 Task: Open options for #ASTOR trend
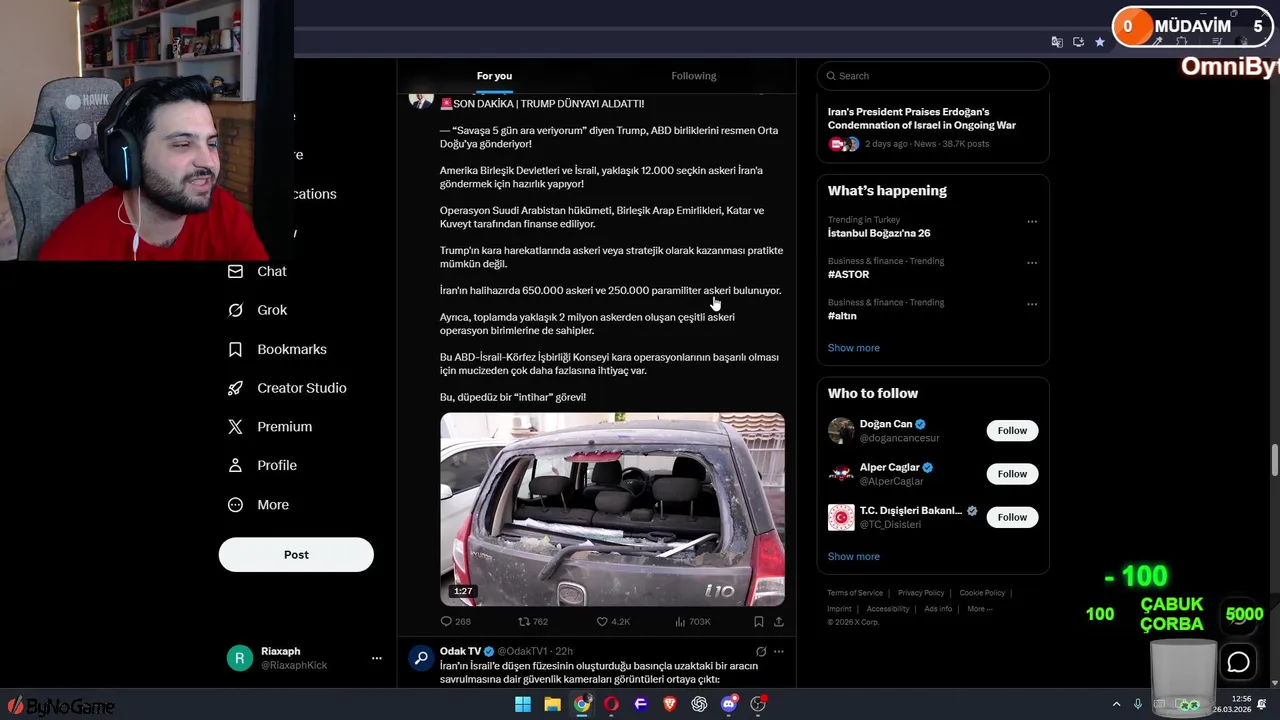(1032, 262)
